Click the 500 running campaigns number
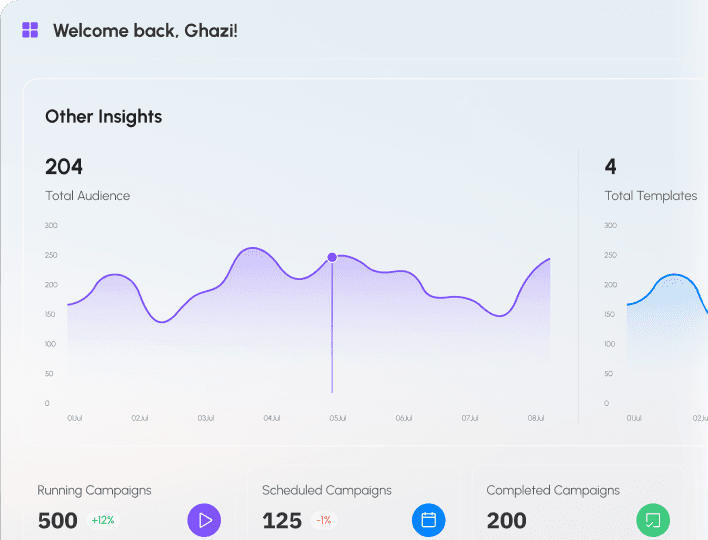The image size is (708, 540). click(57, 521)
